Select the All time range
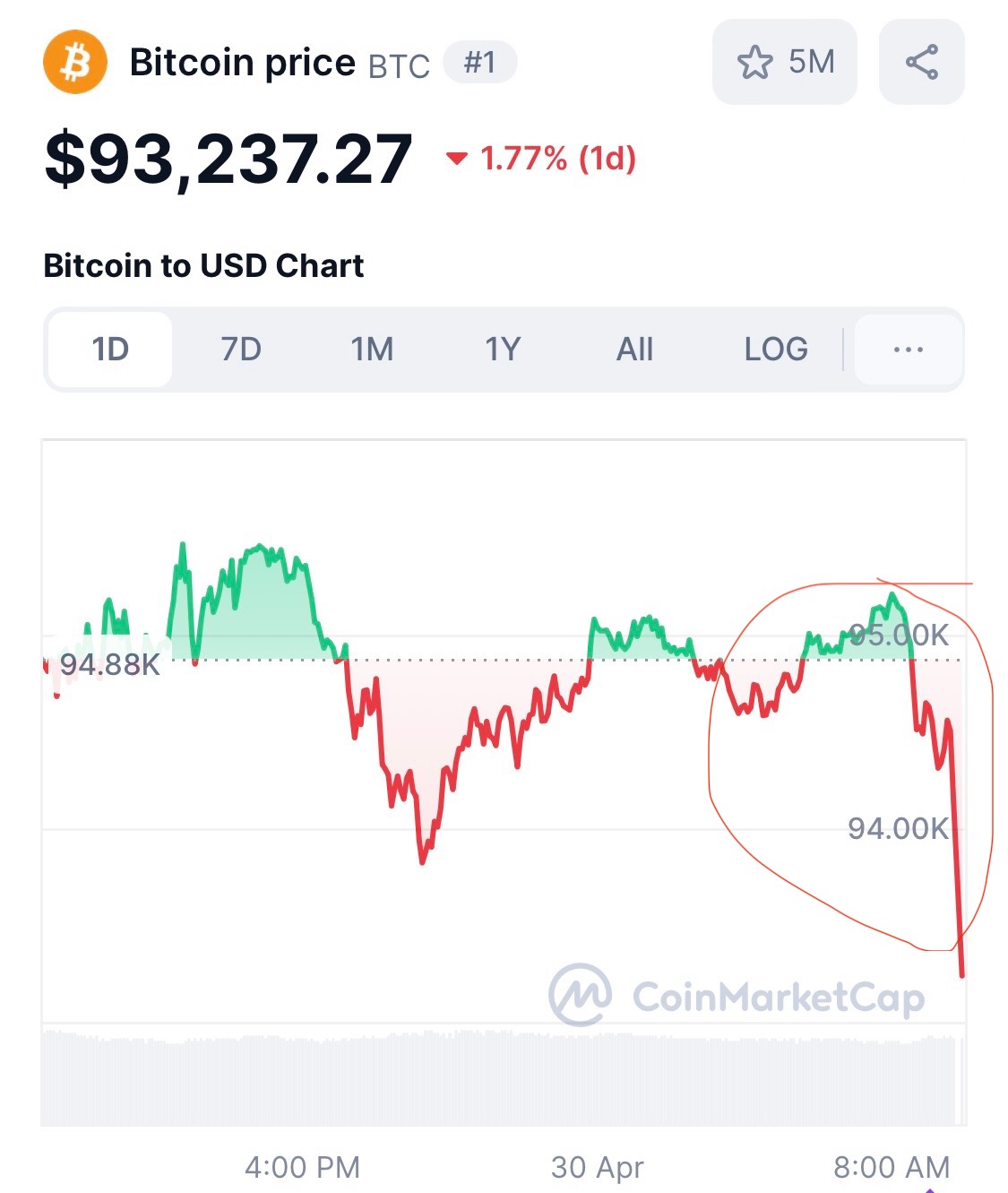This screenshot has height=1193, width=1008. (x=634, y=350)
